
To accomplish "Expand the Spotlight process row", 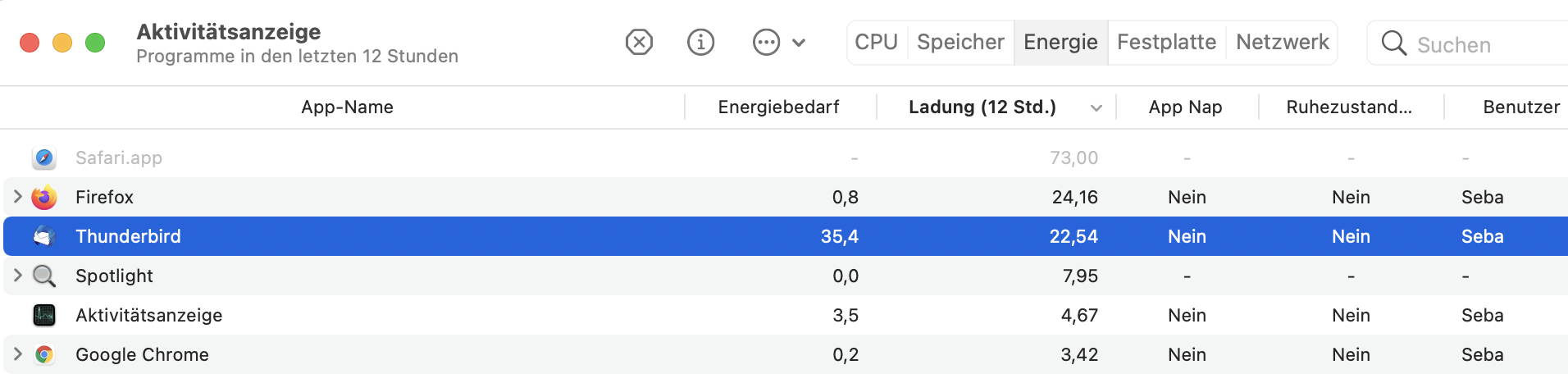I will click(17, 276).
